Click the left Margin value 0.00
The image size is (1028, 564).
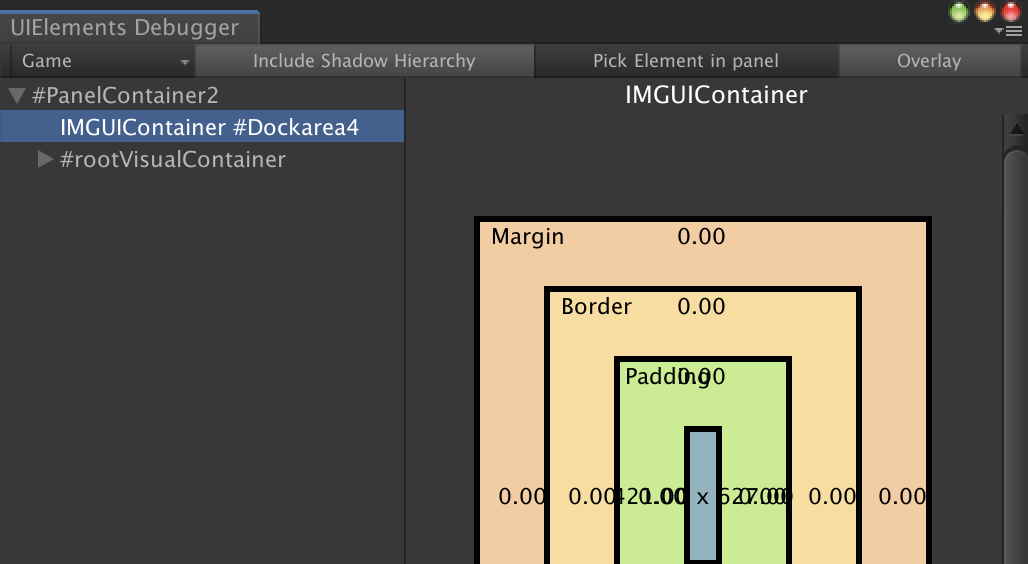pos(522,496)
